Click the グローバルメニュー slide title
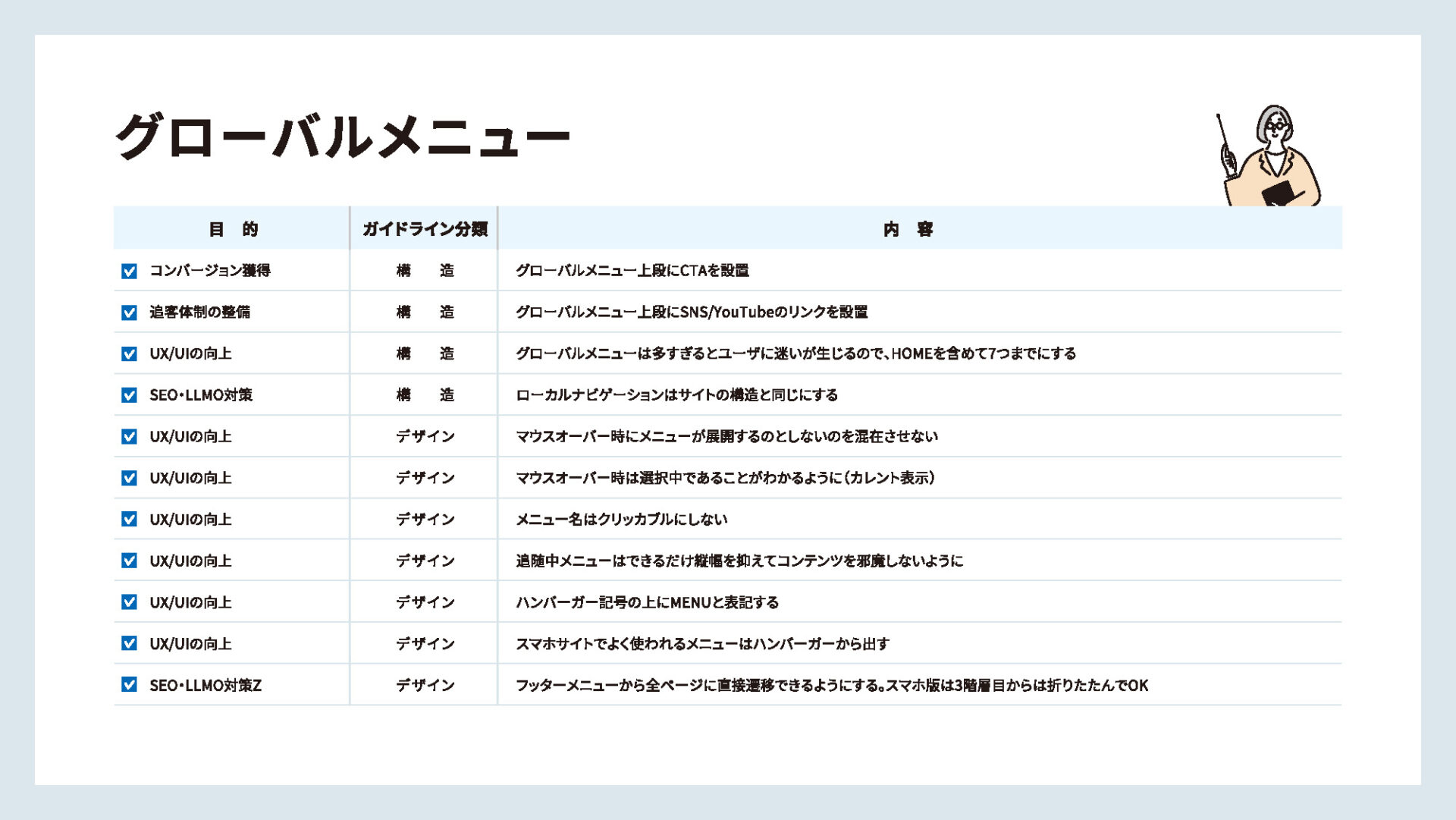 [342, 137]
